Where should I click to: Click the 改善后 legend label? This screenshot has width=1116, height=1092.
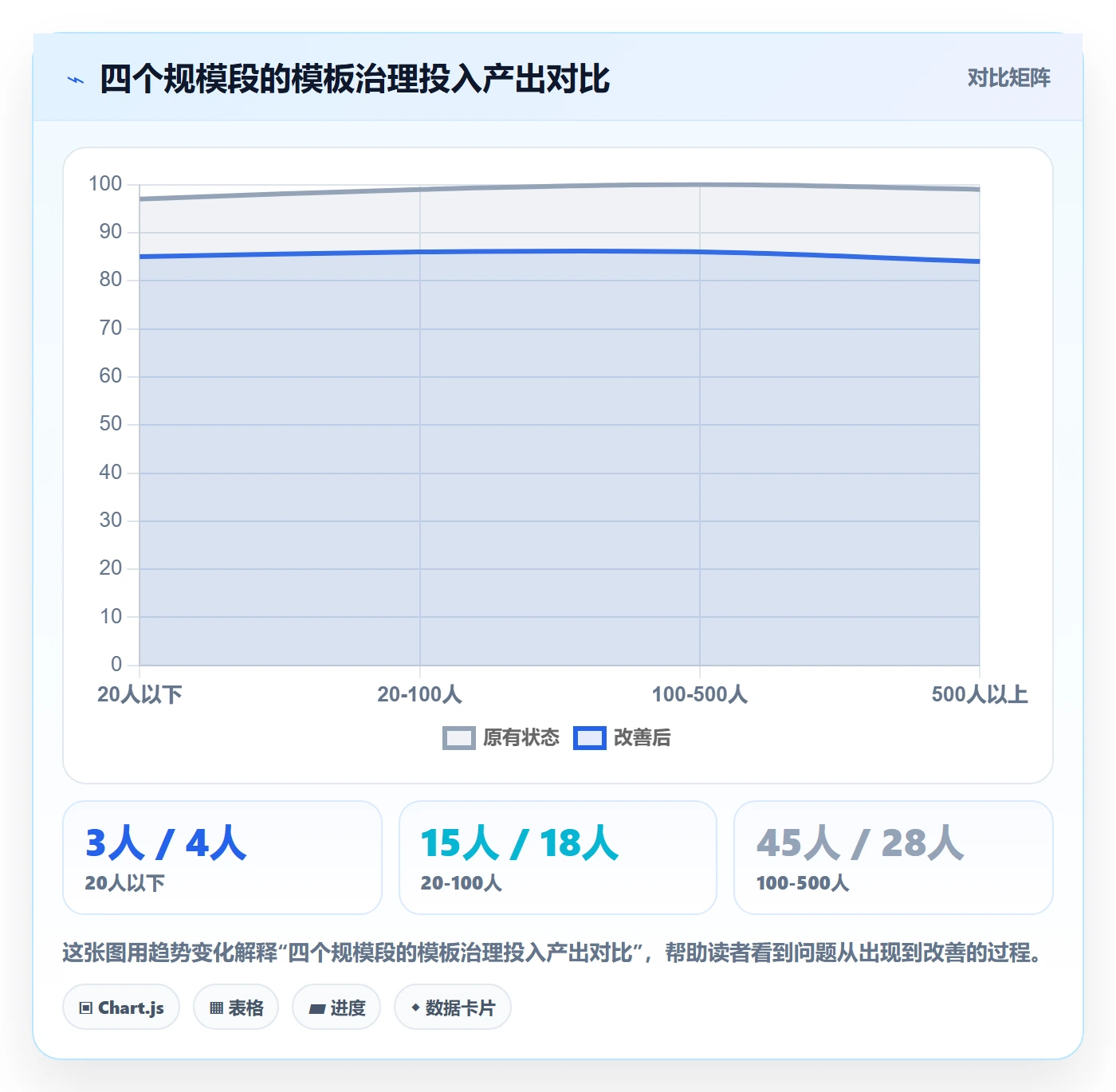pyautogui.click(x=642, y=738)
